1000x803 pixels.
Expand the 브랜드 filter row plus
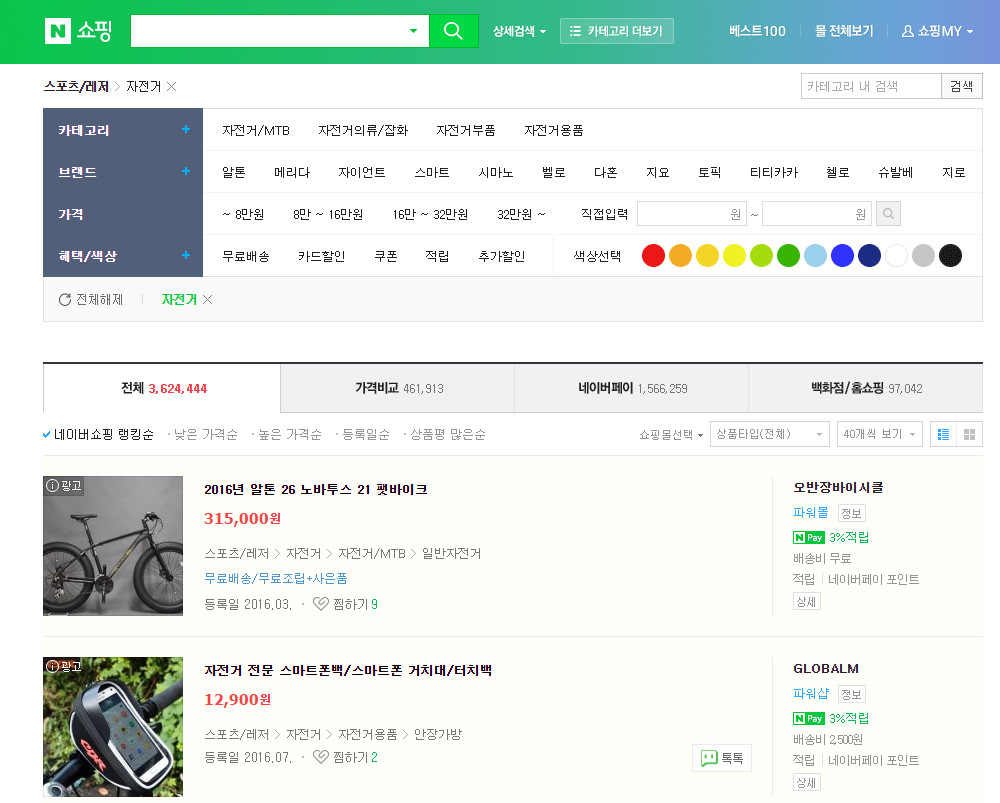pos(185,172)
